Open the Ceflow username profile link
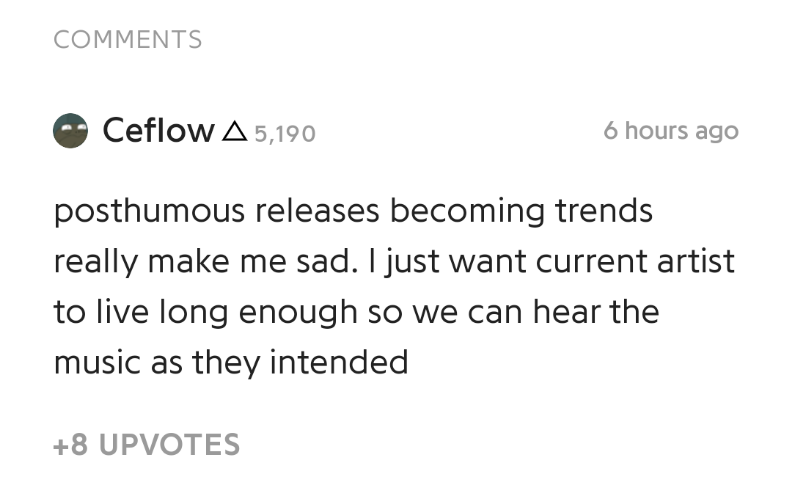The height and width of the screenshot is (486, 792). point(158,131)
